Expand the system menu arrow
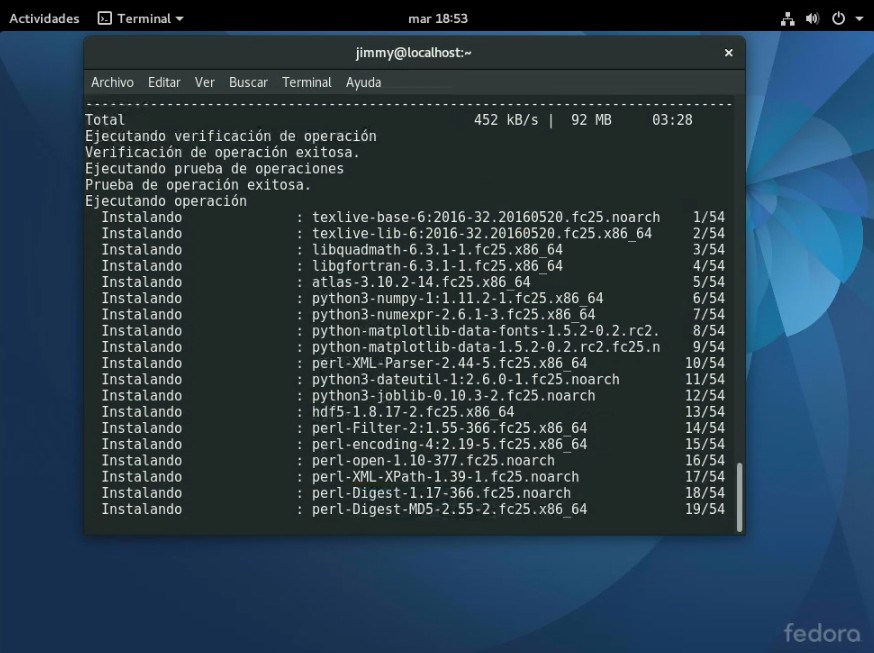Screen dimensions: 874x653 point(858,19)
